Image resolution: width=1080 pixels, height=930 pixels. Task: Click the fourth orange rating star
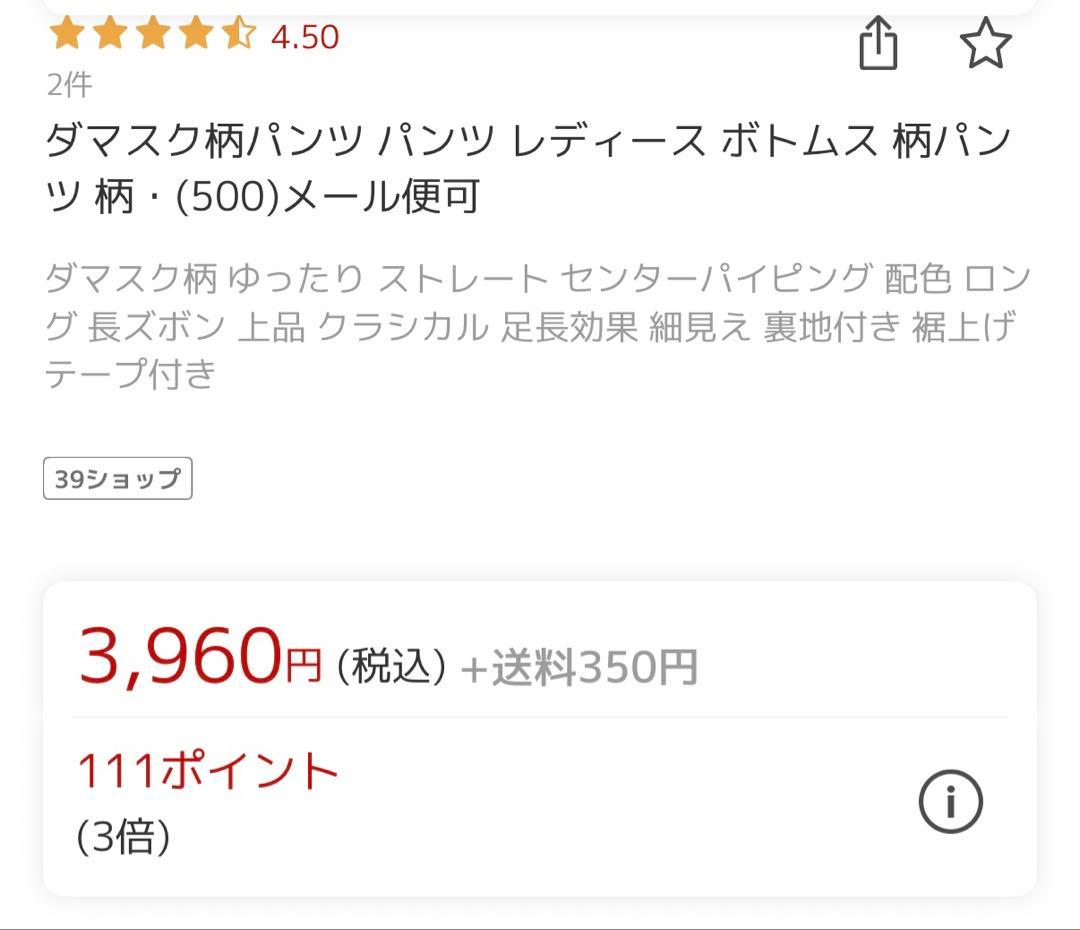(x=196, y=35)
